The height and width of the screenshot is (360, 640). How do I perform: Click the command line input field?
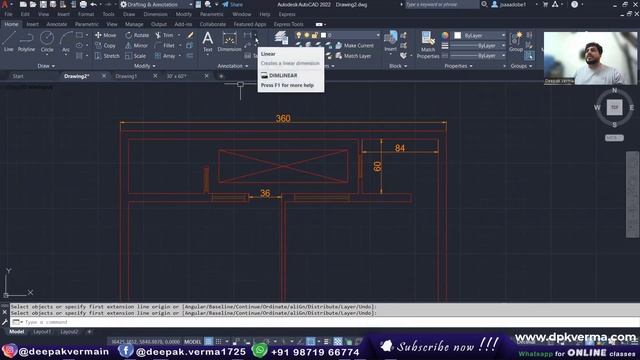(324, 322)
